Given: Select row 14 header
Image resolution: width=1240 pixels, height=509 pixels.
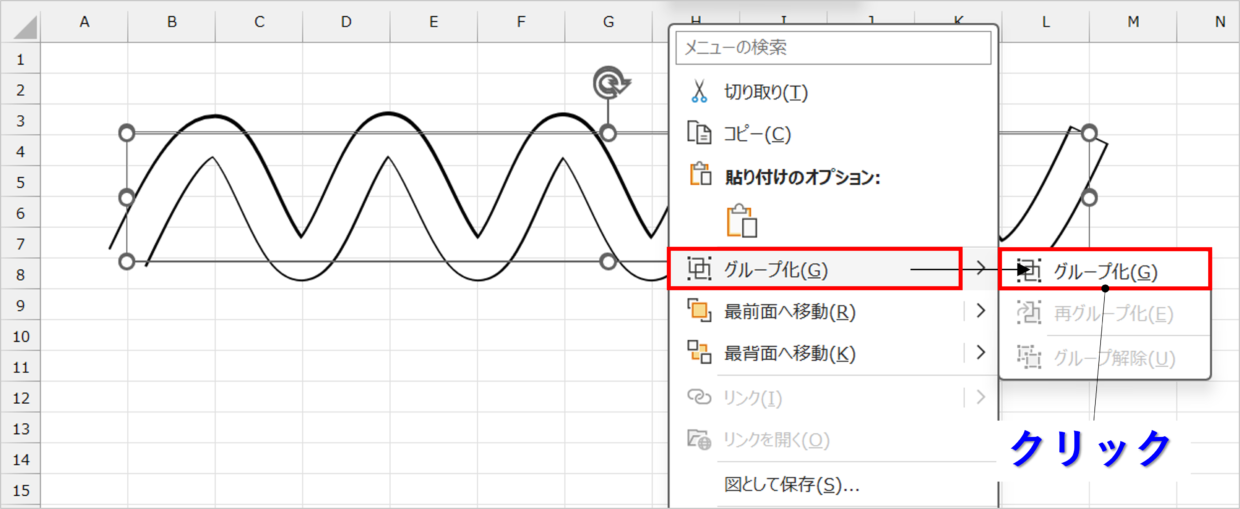Looking at the screenshot, I should pos(21,459).
